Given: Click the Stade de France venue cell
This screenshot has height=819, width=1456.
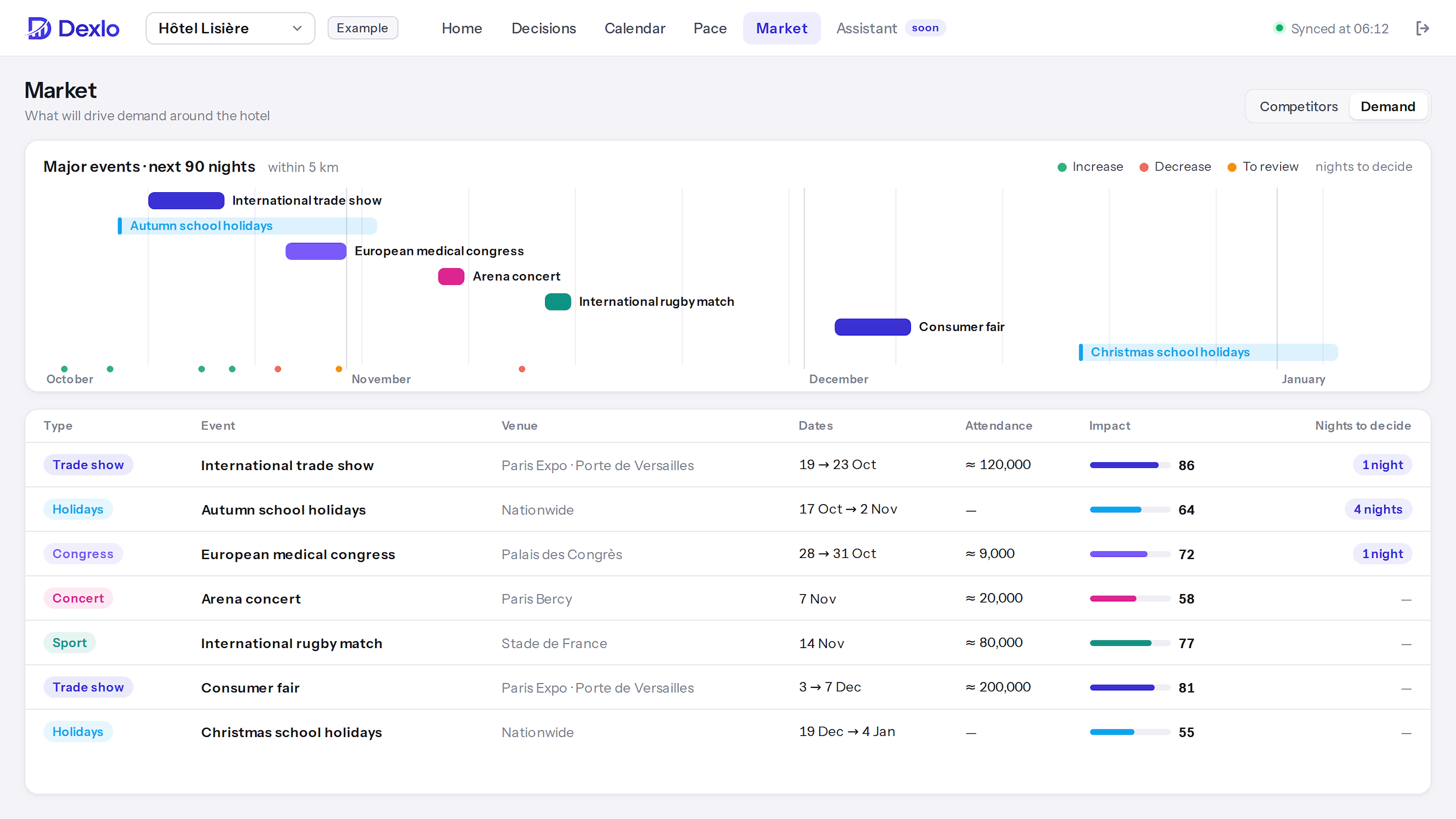Looking at the screenshot, I should pos(554,643).
